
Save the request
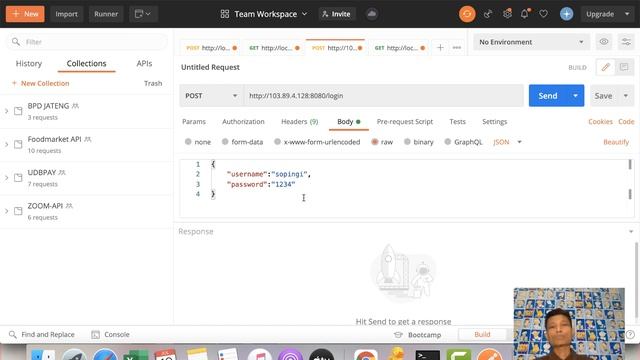click(603, 96)
